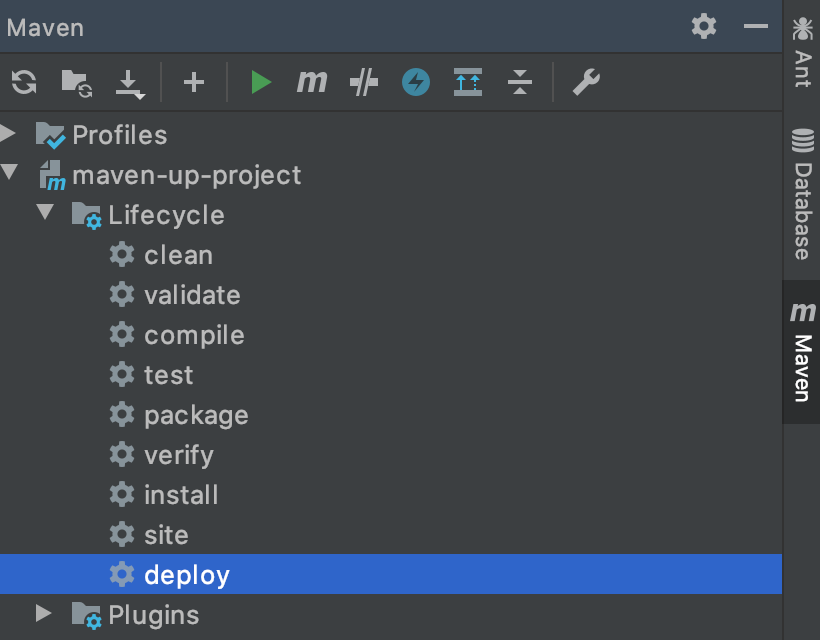Click the Plugins folder icon
This screenshot has height=640, width=820.
point(86,615)
